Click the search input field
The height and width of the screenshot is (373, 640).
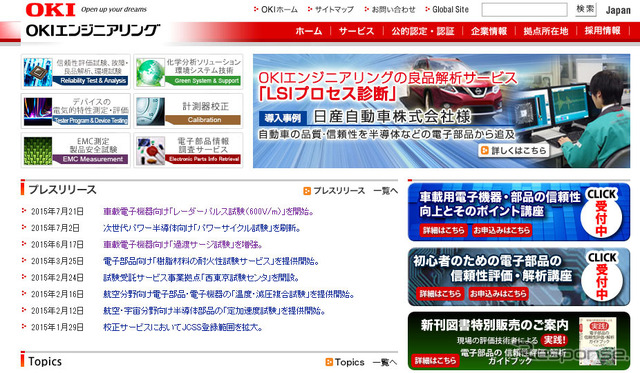(524, 9)
